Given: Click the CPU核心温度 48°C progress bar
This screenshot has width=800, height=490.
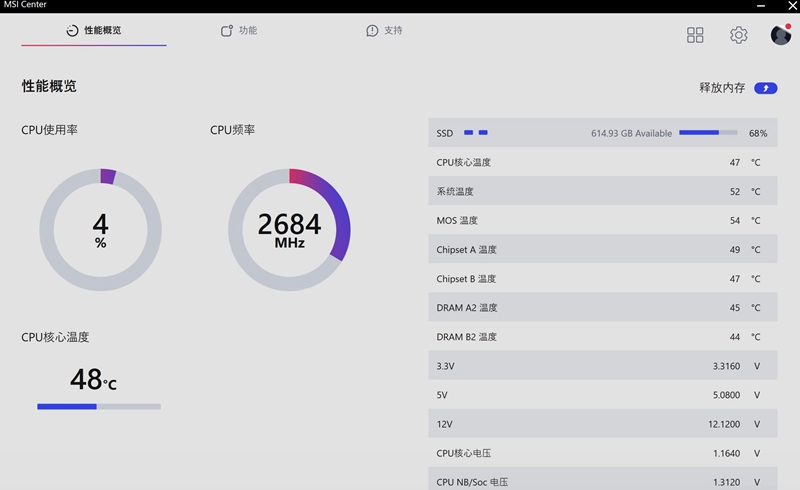Looking at the screenshot, I should click(99, 406).
